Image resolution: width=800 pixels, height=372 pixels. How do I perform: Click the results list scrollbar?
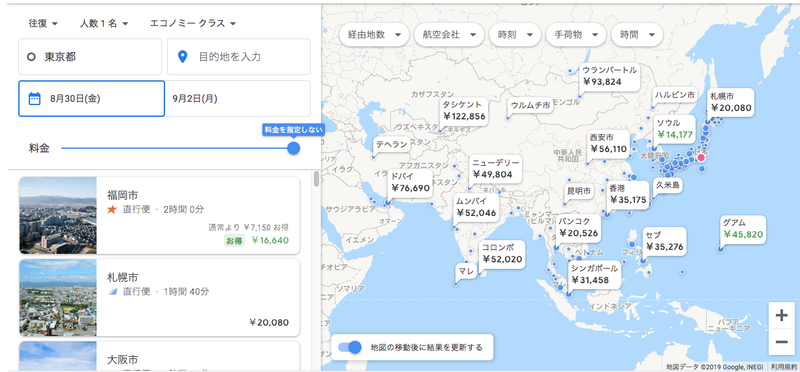click(x=316, y=179)
